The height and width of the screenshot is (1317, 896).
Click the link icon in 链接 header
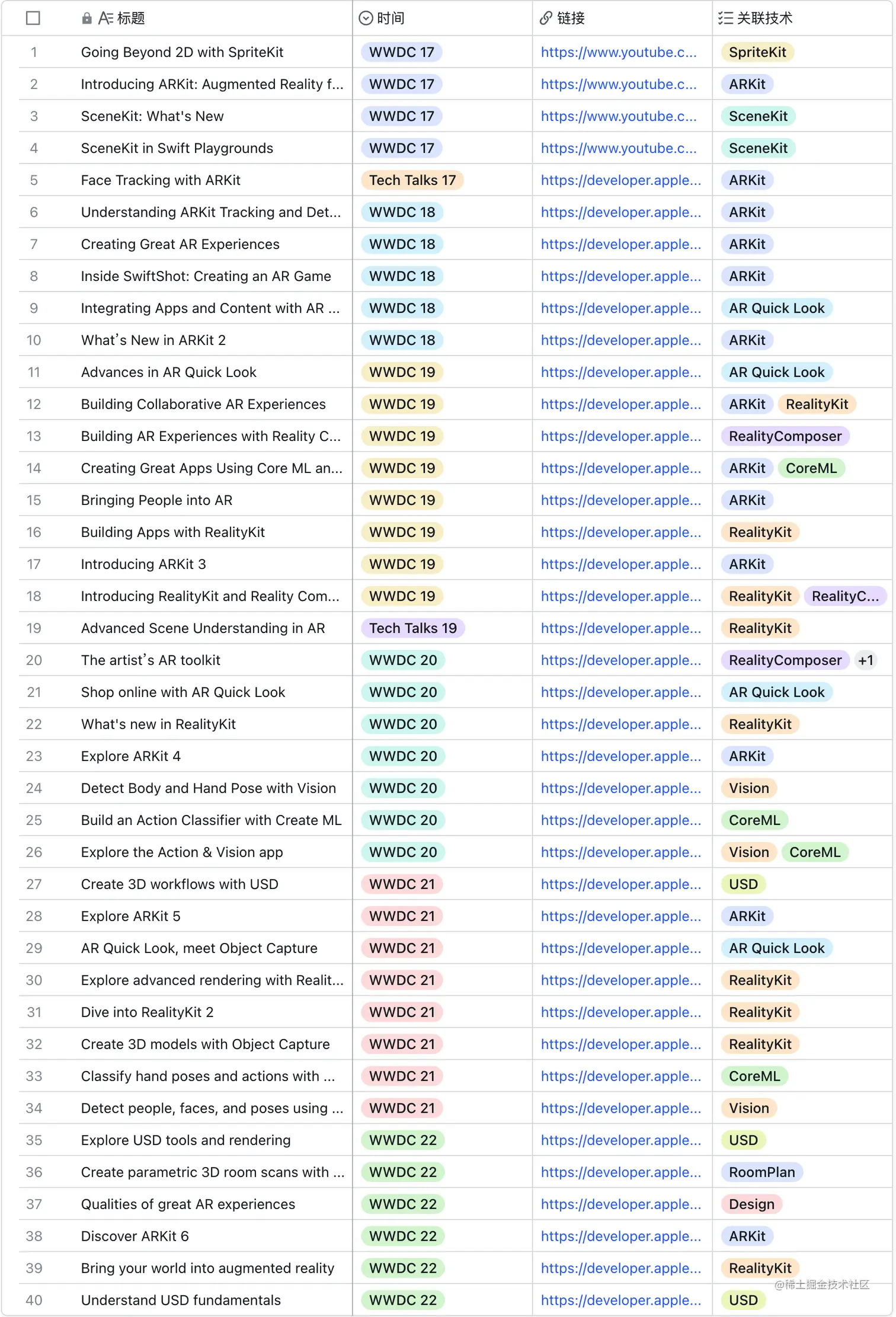pyautogui.click(x=546, y=18)
